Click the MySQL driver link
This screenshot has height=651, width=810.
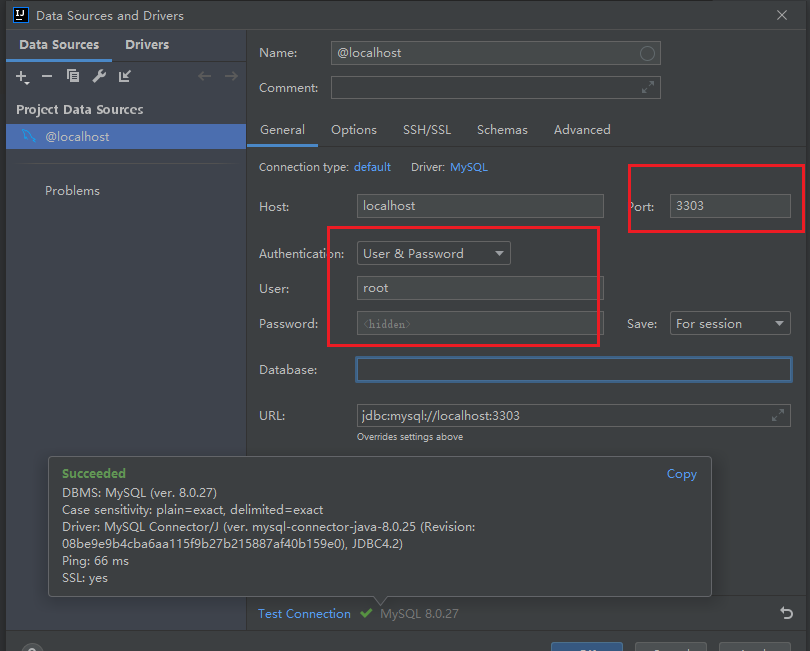pos(469,167)
